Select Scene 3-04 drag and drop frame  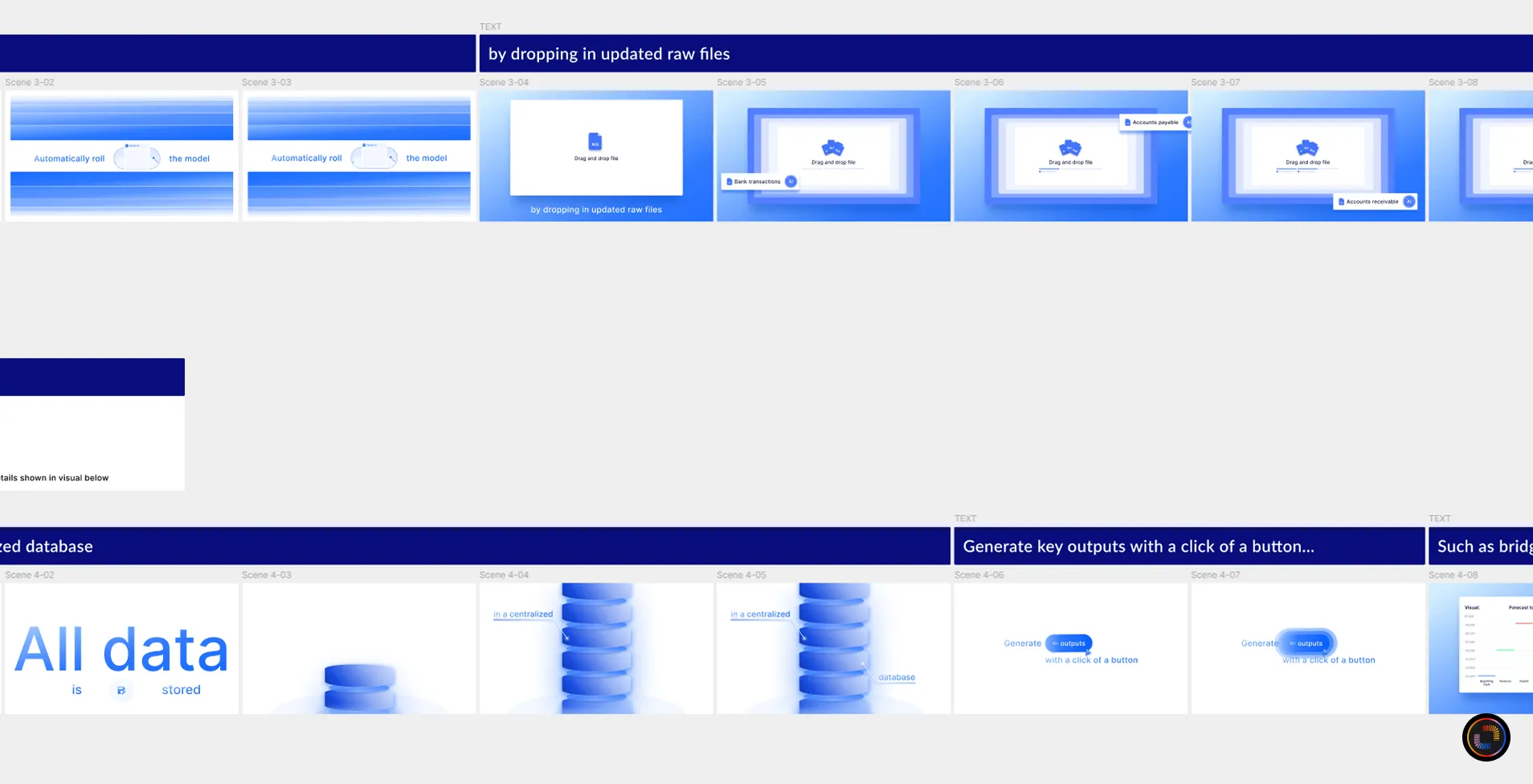(596, 156)
